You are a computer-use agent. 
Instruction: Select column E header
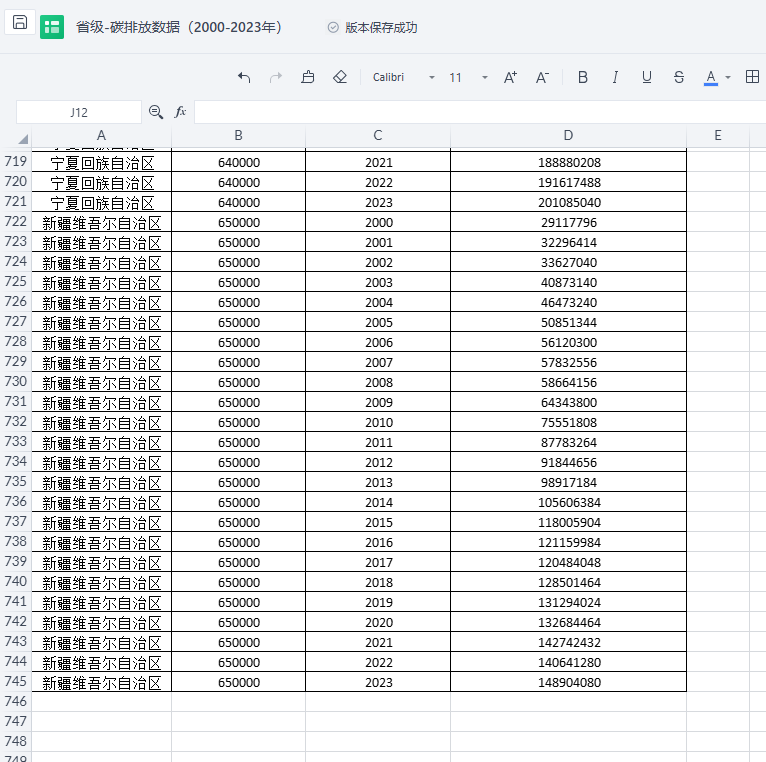[x=718, y=135]
